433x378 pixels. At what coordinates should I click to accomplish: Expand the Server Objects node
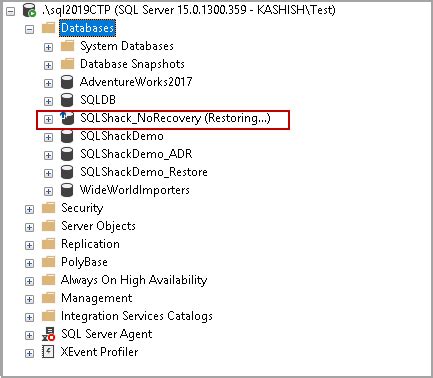[29, 227]
